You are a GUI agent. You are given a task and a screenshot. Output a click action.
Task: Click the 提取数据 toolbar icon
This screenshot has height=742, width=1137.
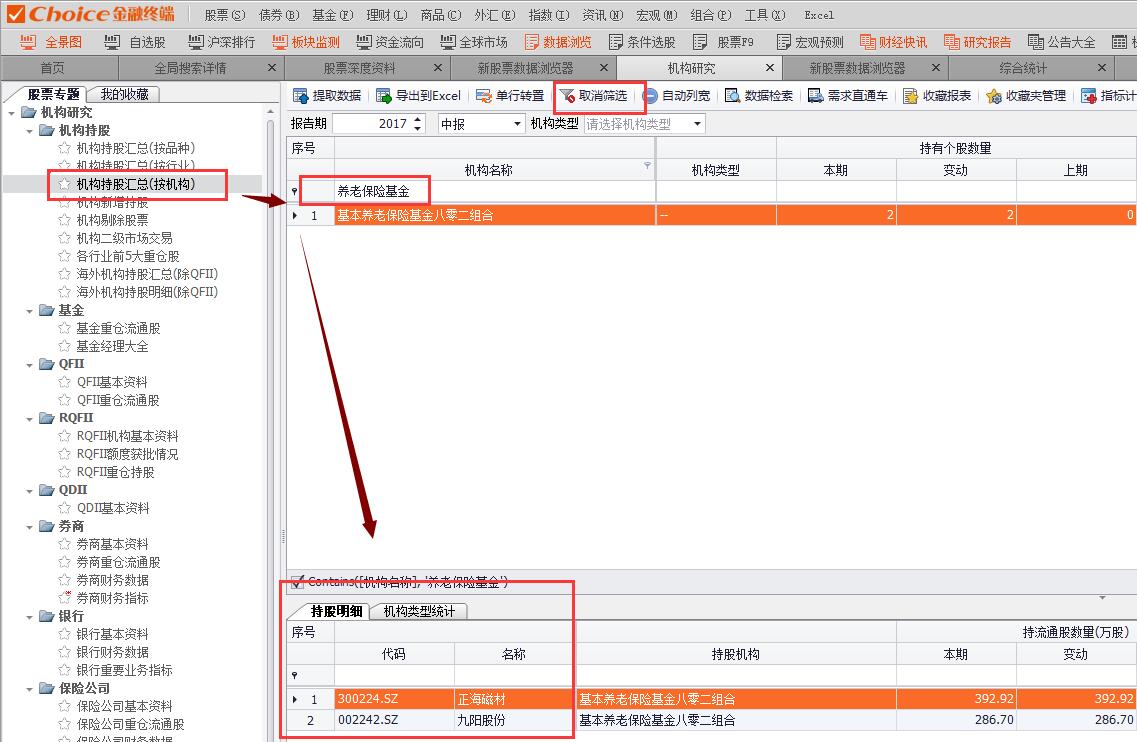pyautogui.click(x=301, y=96)
